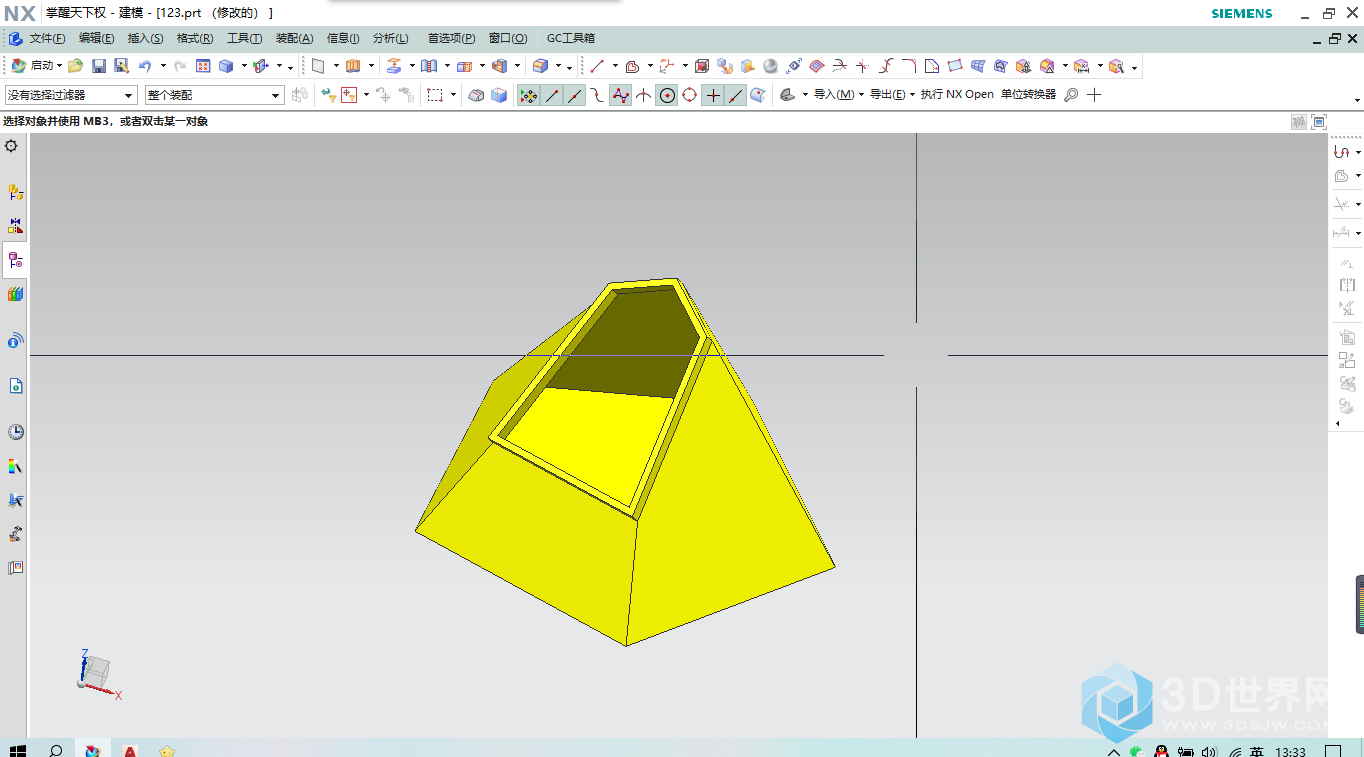This screenshot has height=757, width=1364.
Task: Open the Assembly Navigator sidebar icon
Action: (15, 192)
